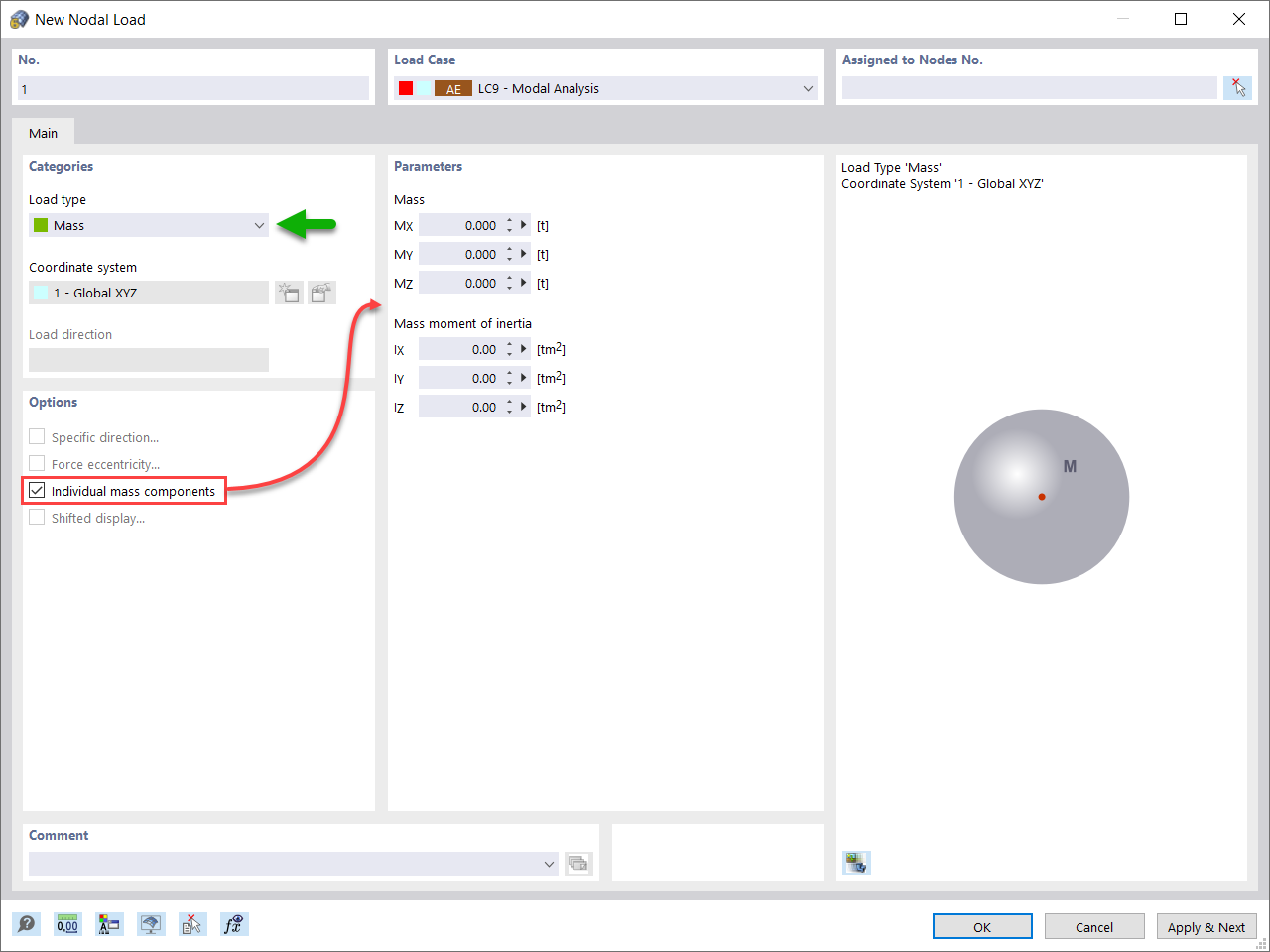Expand the Comment dropdown list

(x=550, y=863)
